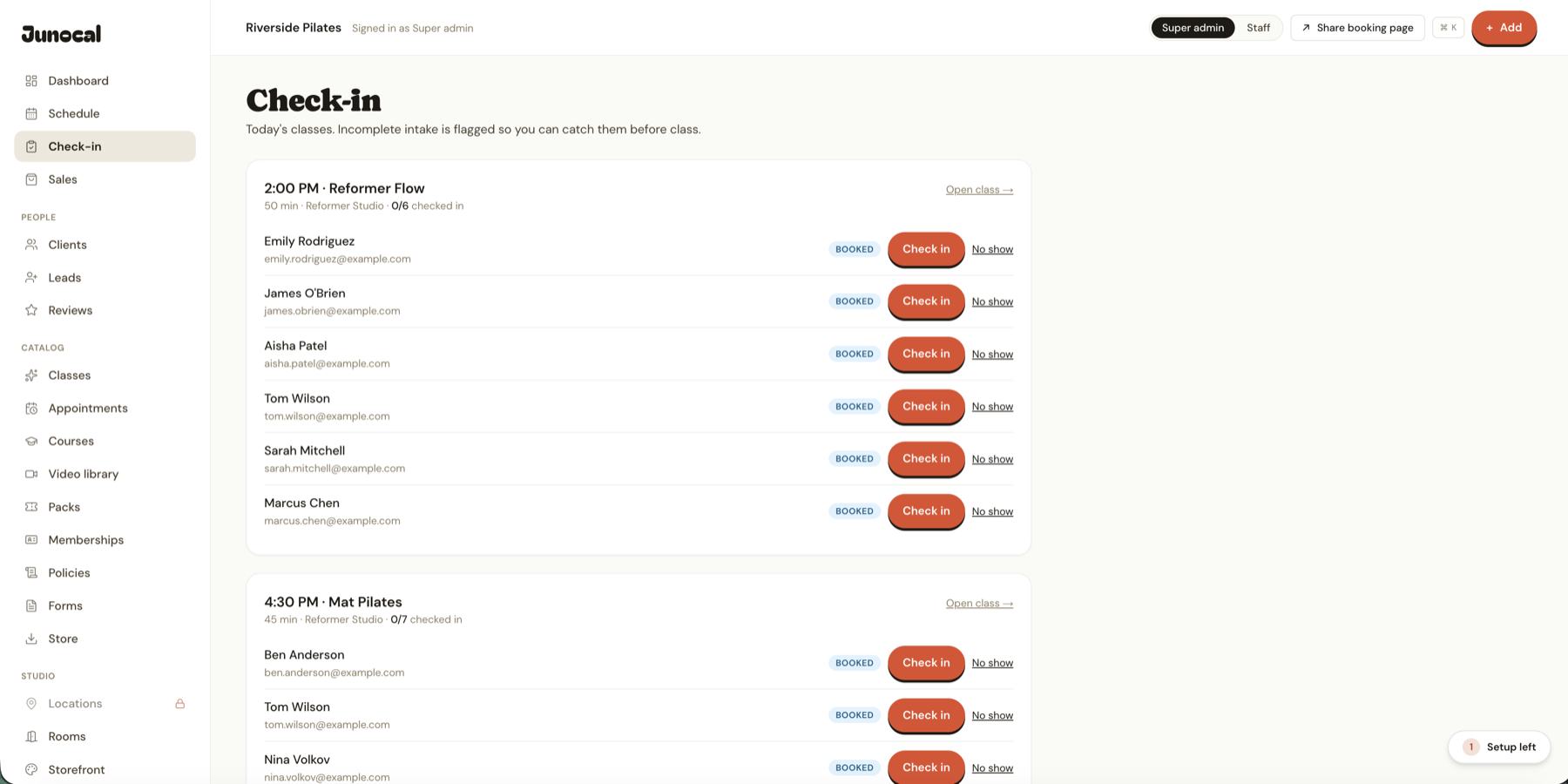The image size is (1568, 784).
Task: Click the 4:30 PM · Mat Pilates heading
Action: (x=333, y=602)
